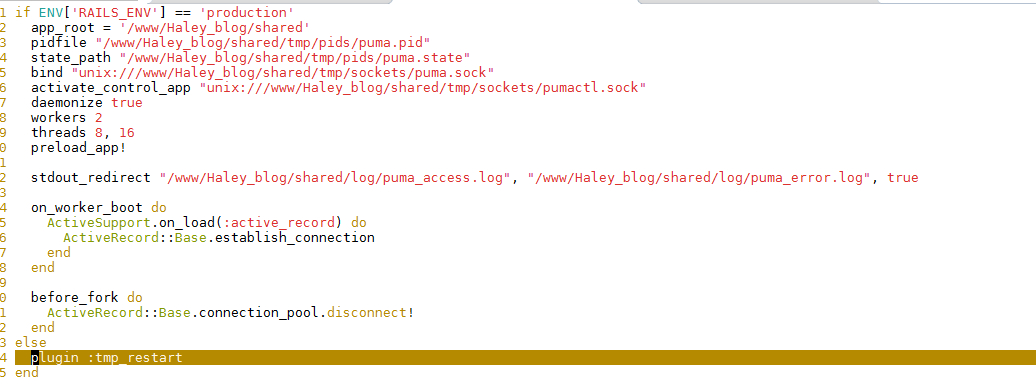This screenshot has height=386, width=1036.
Task: Click the puma_access.log path string
Action: (x=335, y=177)
